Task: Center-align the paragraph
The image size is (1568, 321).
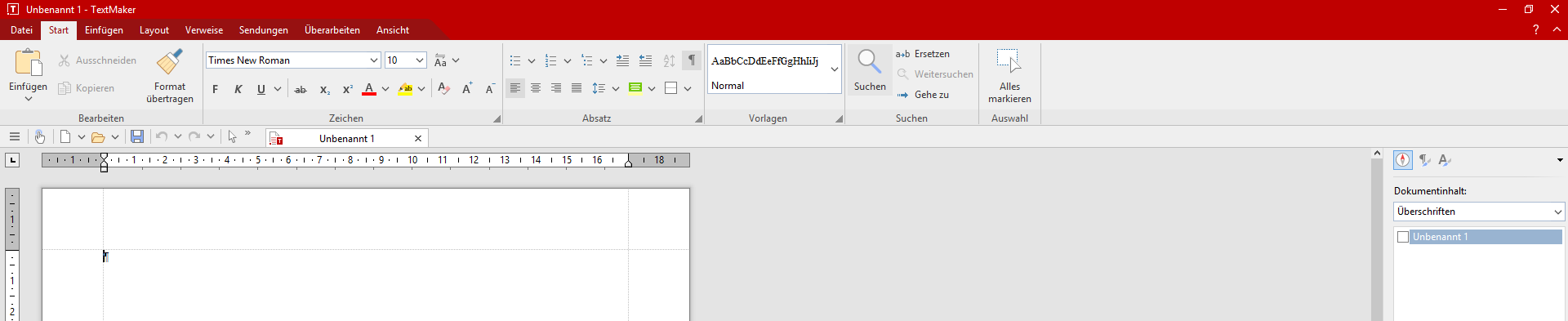Action: pos(536,88)
